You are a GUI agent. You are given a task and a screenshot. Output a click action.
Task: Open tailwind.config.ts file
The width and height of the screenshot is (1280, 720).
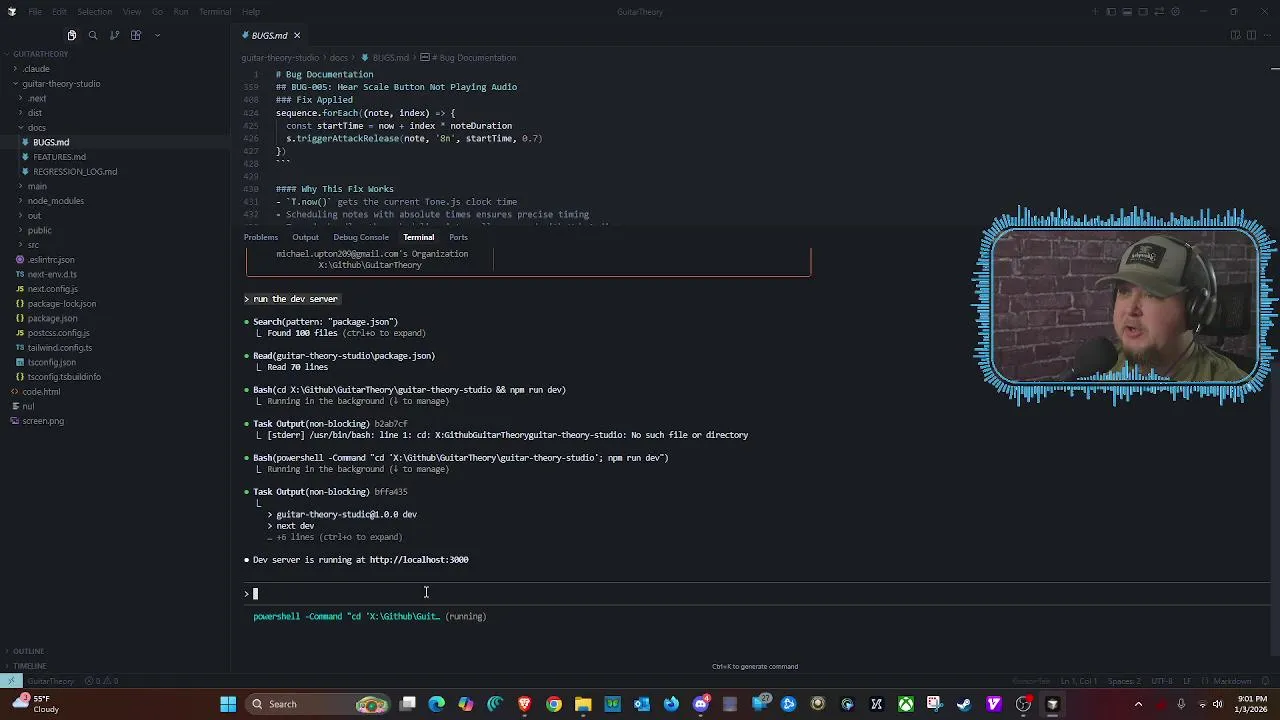click(59, 348)
